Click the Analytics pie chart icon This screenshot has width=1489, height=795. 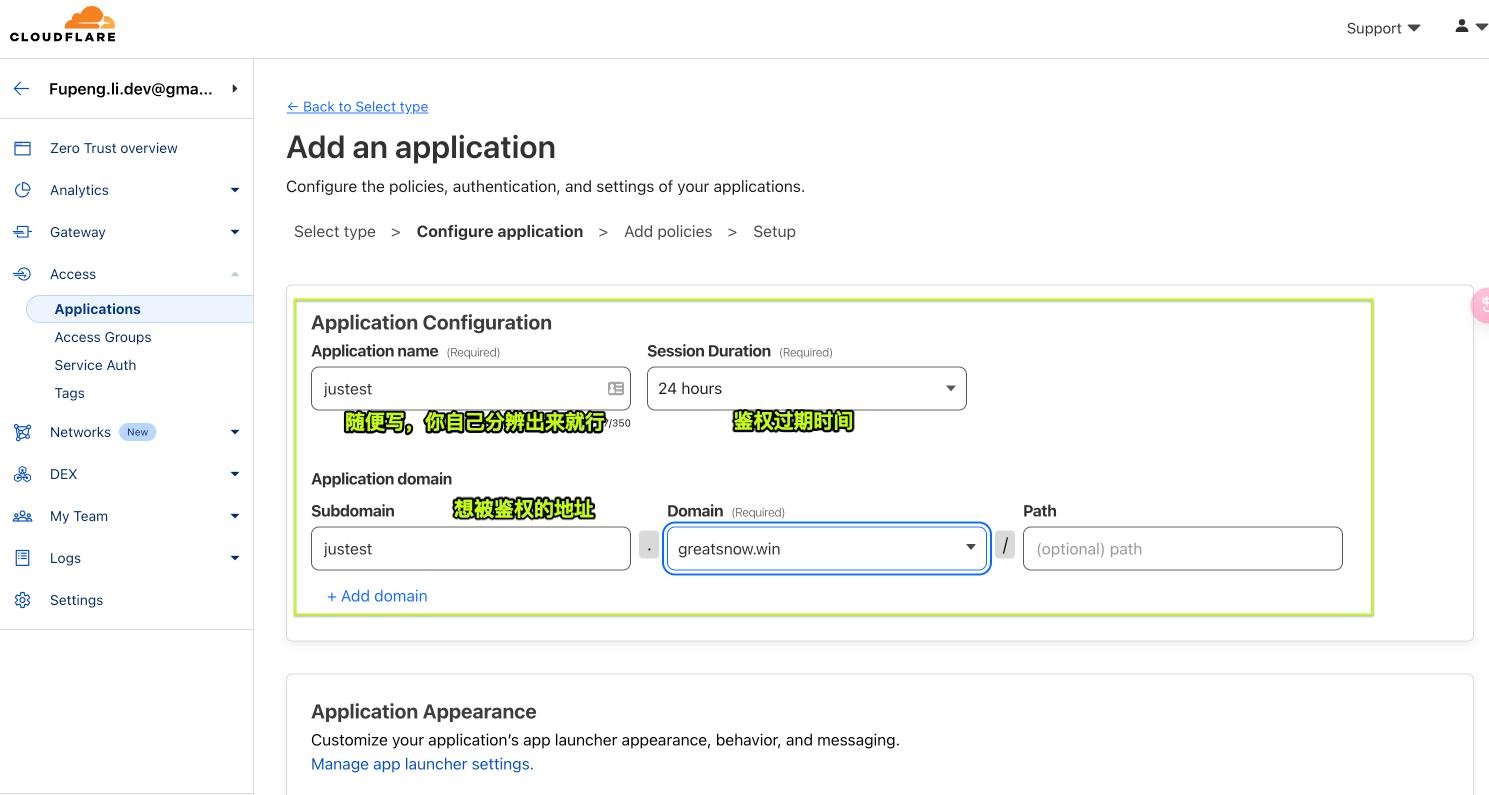[x=22, y=190]
